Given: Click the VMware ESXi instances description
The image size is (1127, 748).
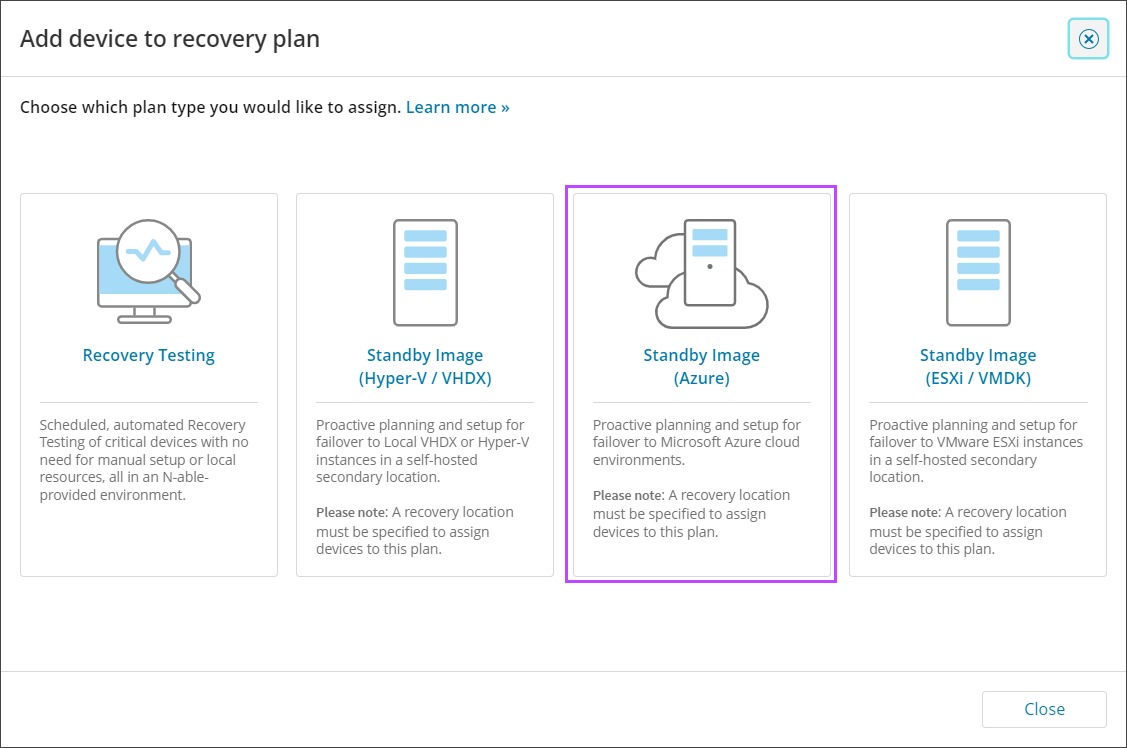Looking at the screenshot, I should [976, 451].
